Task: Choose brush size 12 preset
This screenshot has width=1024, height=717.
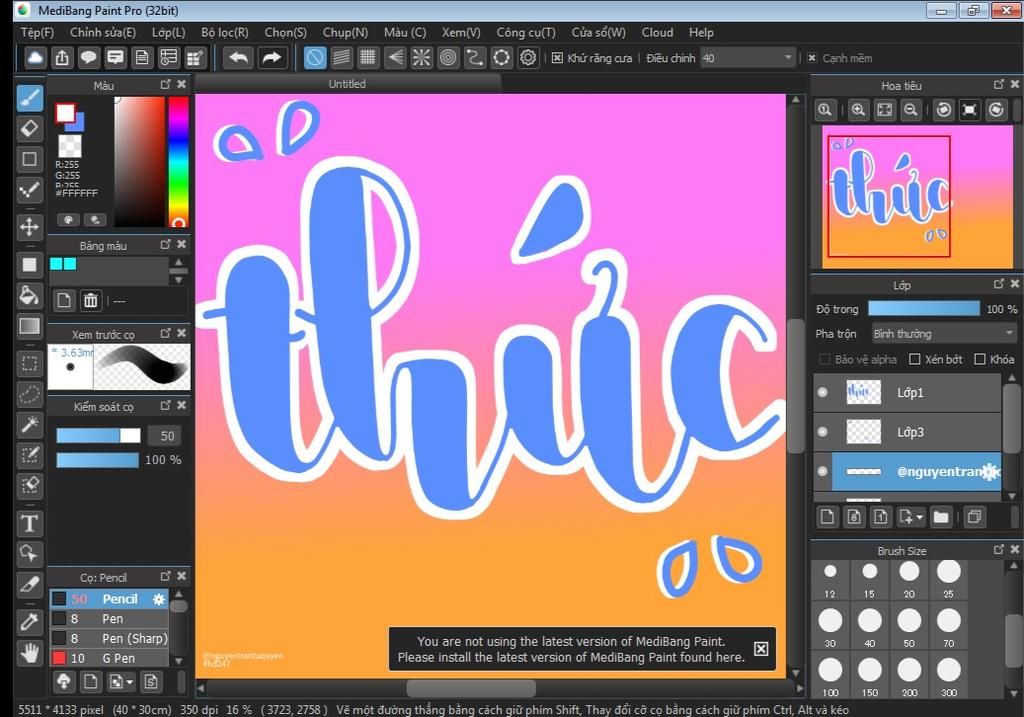Action: 830,579
